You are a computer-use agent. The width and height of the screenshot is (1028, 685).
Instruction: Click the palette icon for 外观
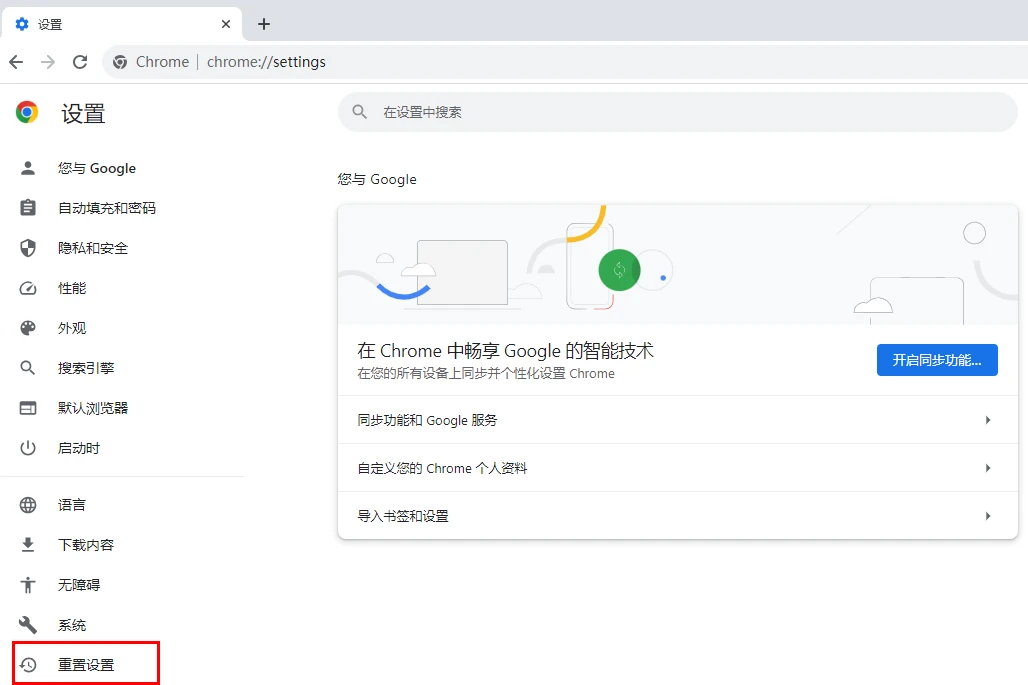pos(28,328)
